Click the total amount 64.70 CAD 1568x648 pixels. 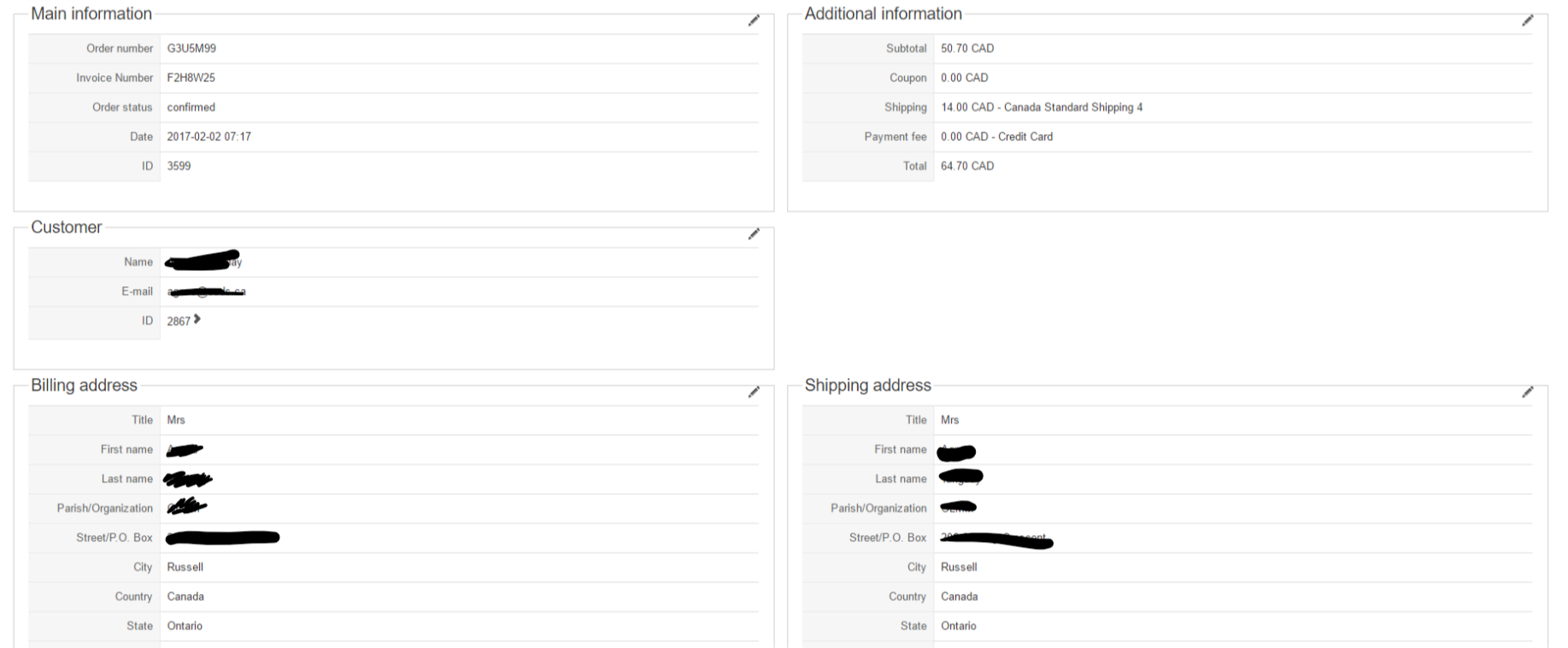pos(967,166)
